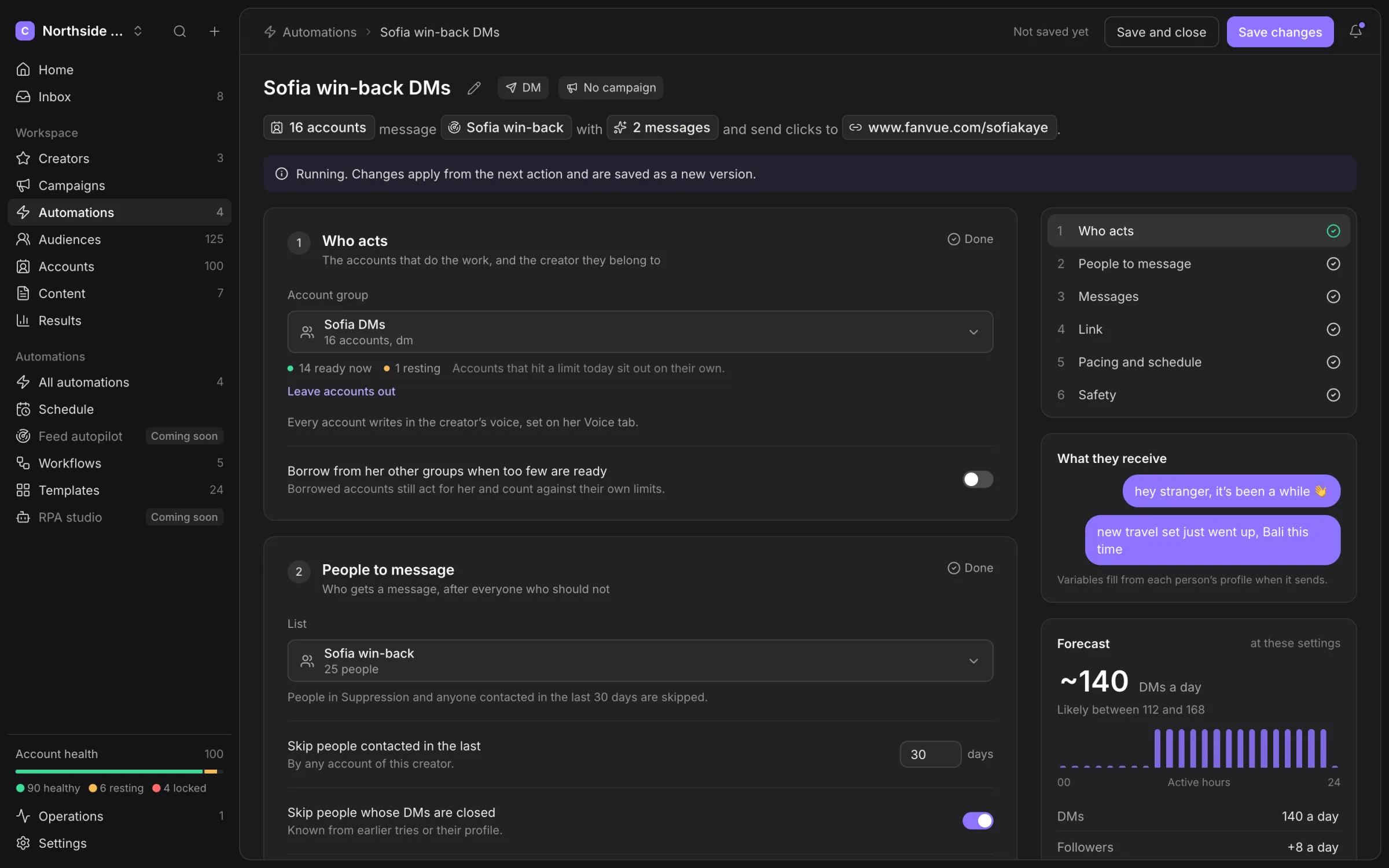Click the Inbox tray icon
The image size is (1389, 868).
click(x=23, y=97)
